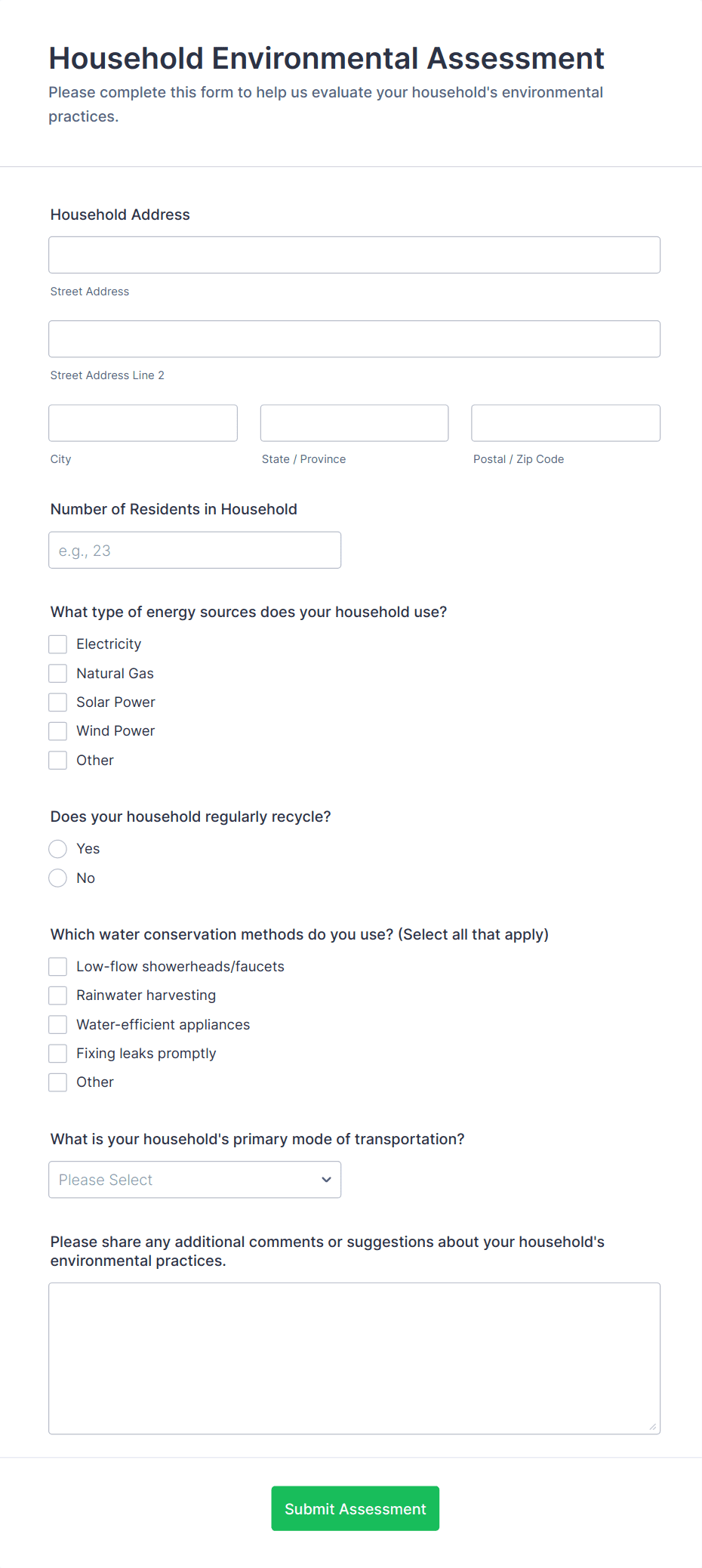This screenshot has width=702, height=1568.
Task: Check the Electricity energy source checkbox
Action: [x=57, y=644]
